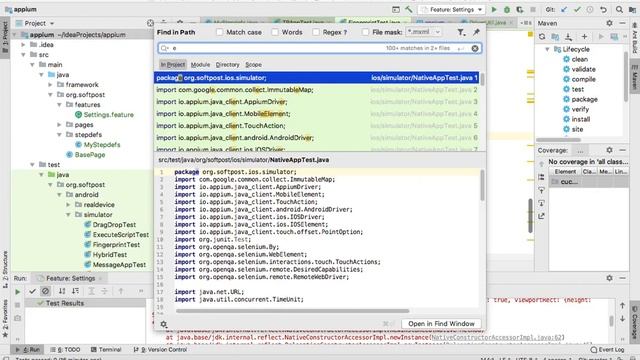640x360 pixels.
Task: Expand the framework folder
Action: point(50,84)
